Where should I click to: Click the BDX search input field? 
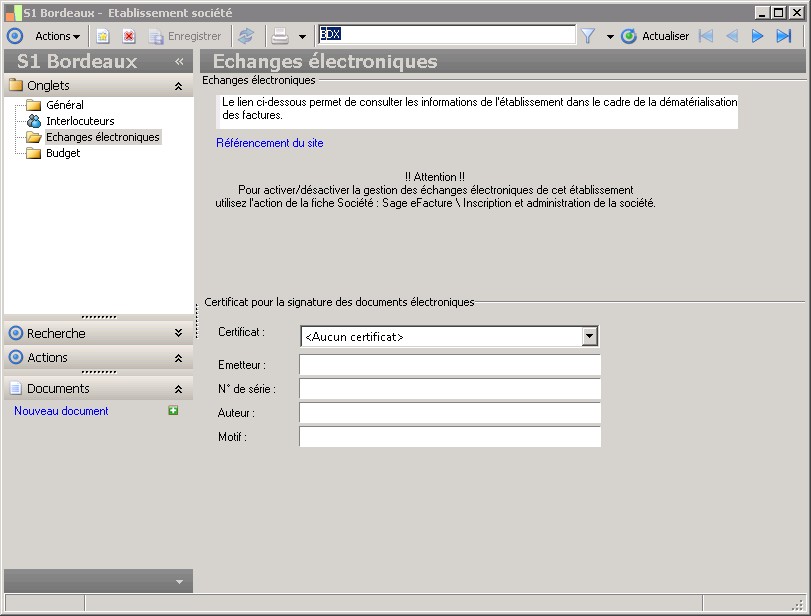(447, 35)
